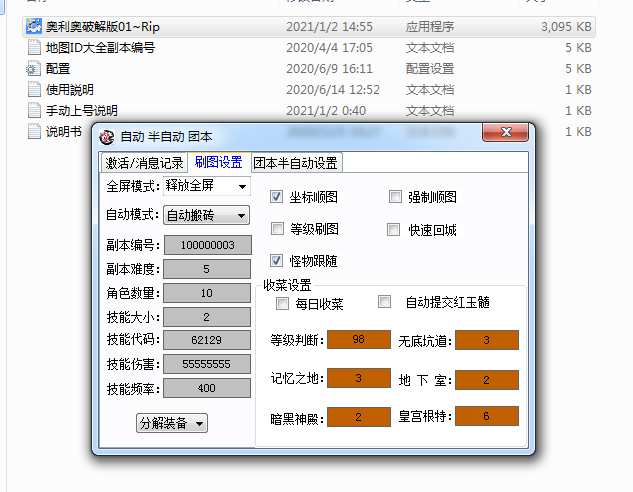633x492 pixels.
Task: Open the 全屏模式 dropdown
Action: coord(206,186)
